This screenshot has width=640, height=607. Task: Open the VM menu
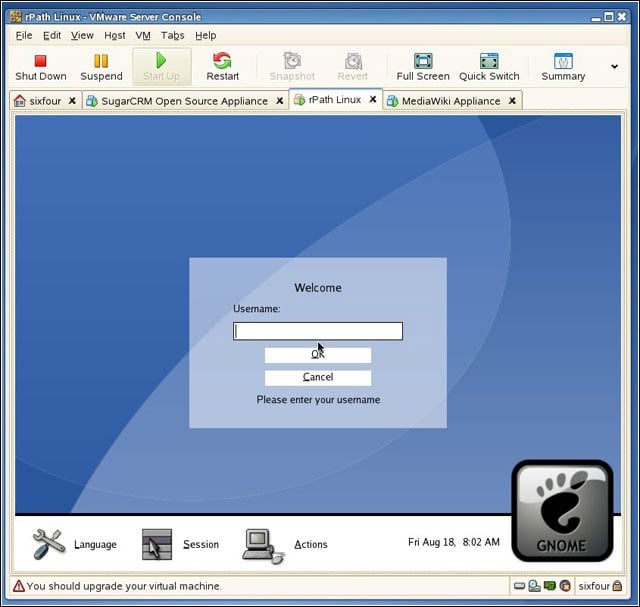pos(143,36)
